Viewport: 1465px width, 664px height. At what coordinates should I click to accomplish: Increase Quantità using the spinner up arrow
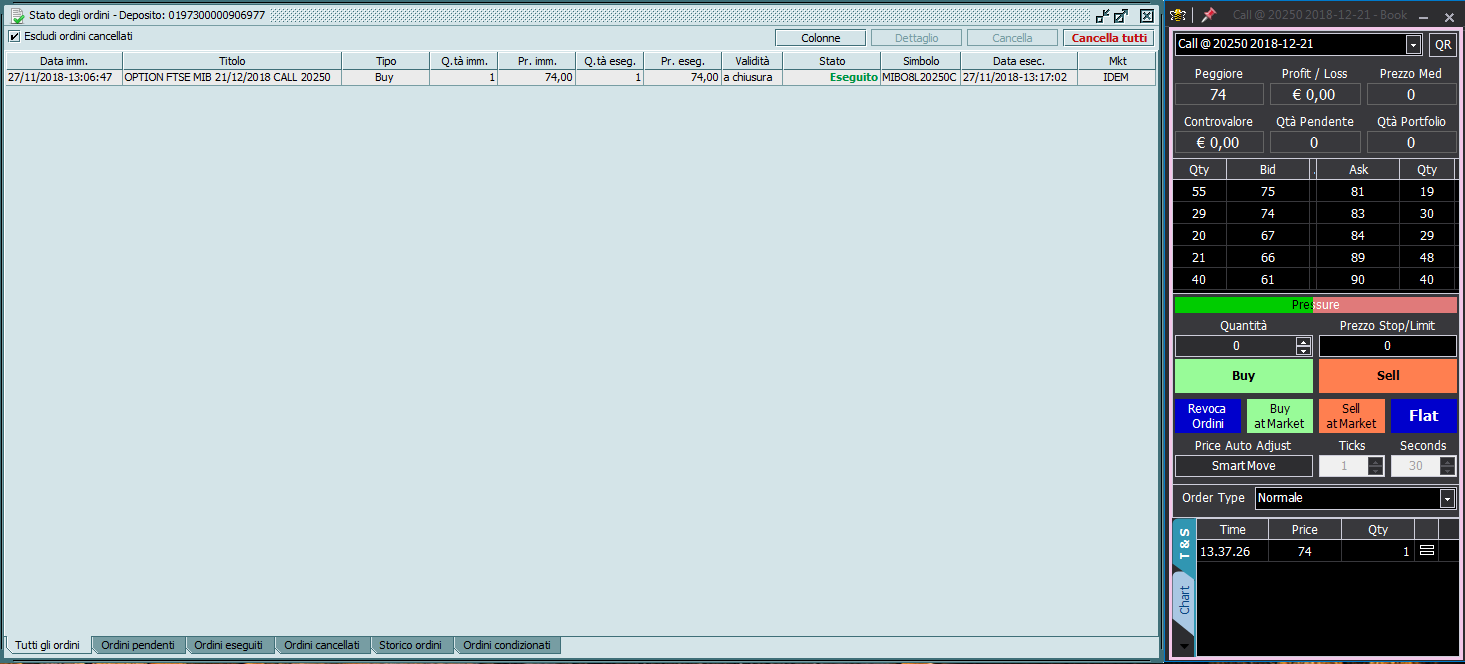(1303, 342)
